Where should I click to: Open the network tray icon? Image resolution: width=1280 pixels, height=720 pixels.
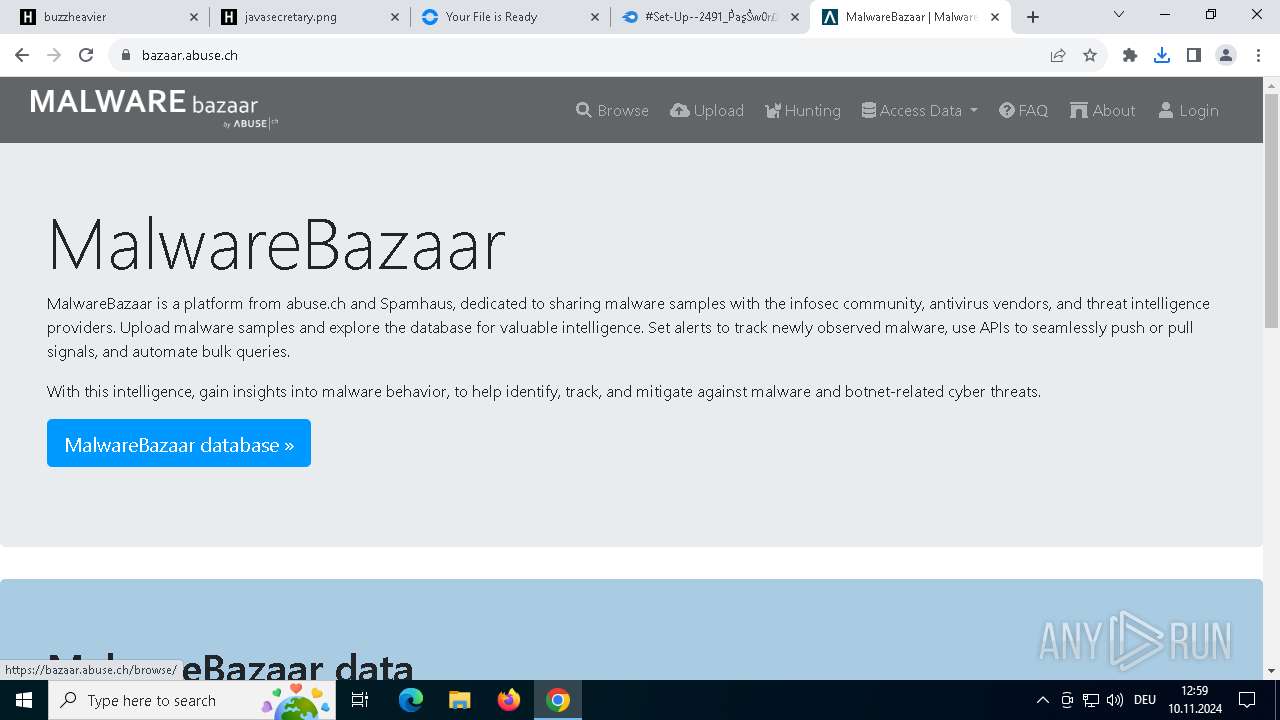[x=1091, y=700]
